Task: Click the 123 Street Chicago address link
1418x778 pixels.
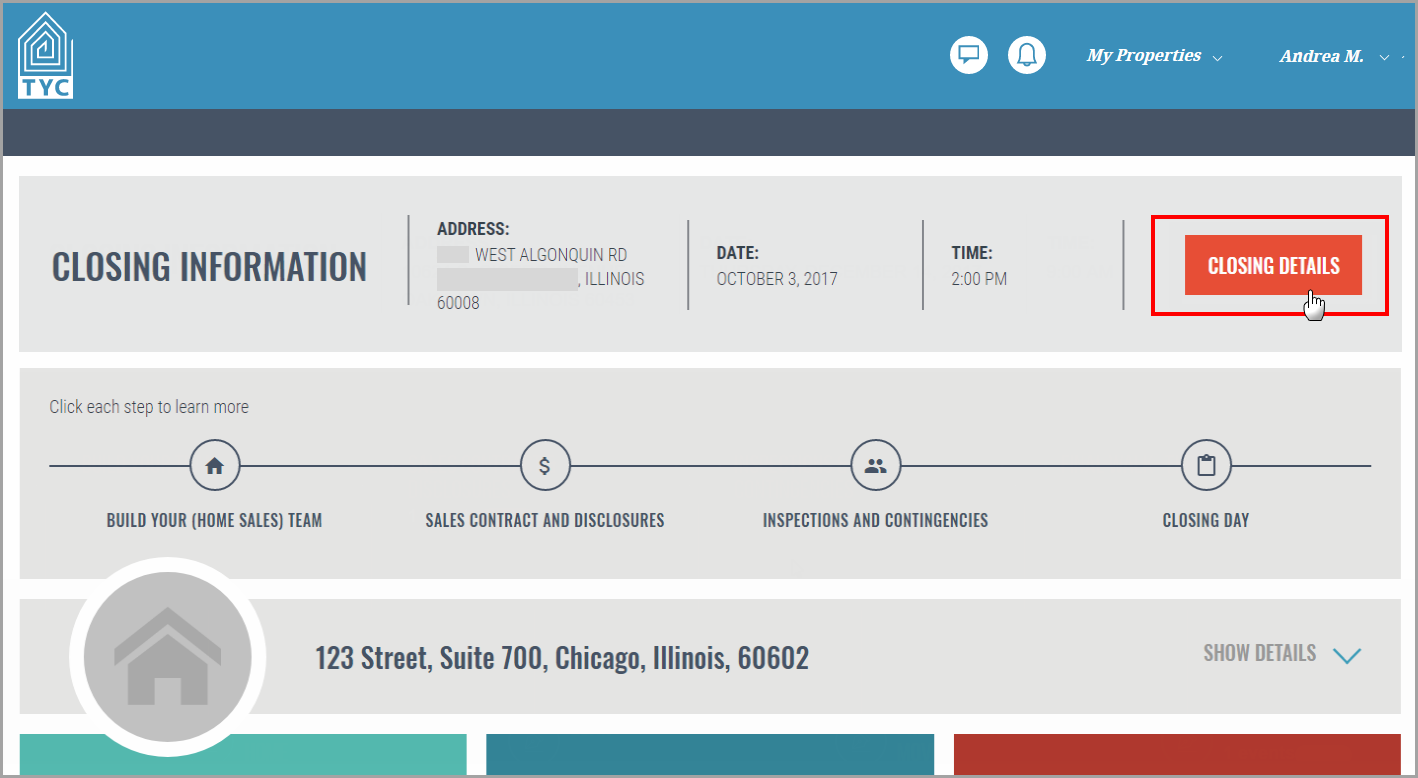Action: [563, 657]
